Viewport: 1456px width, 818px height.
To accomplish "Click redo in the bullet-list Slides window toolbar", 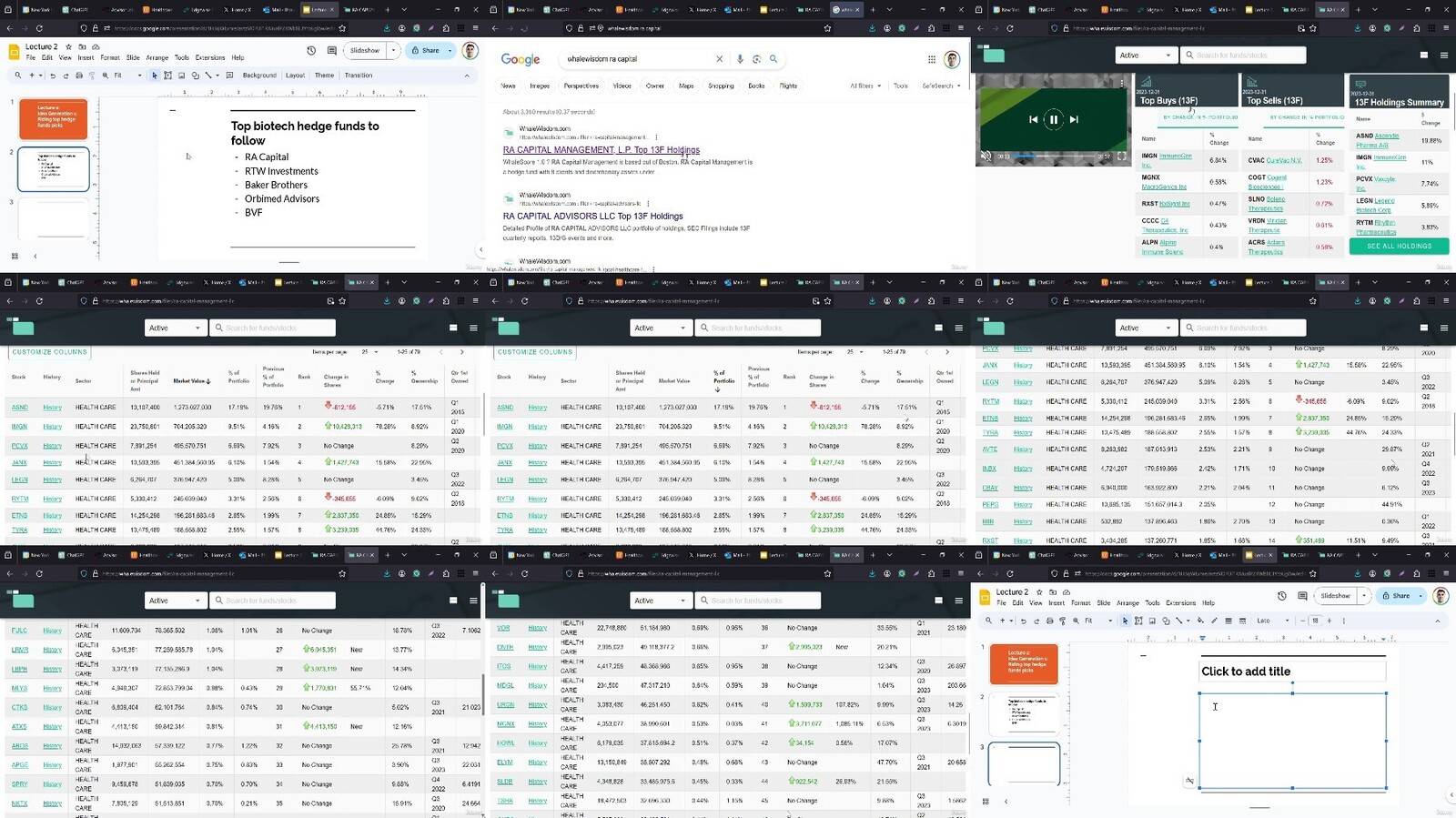I will [x=66, y=76].
